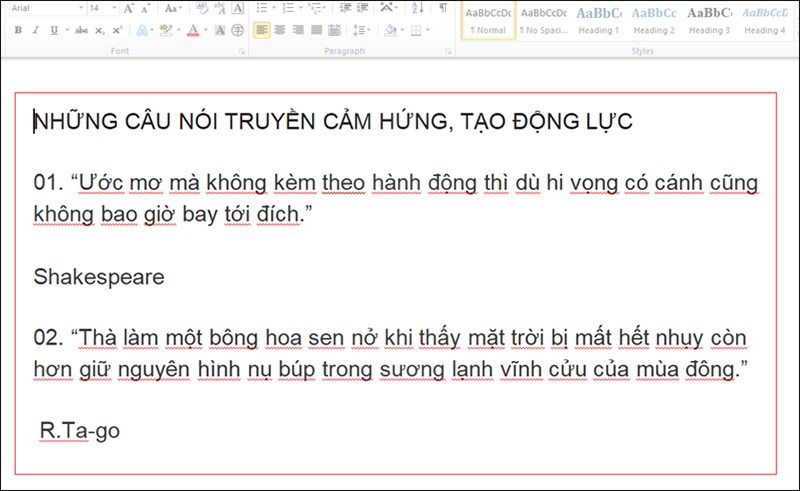Open the Change Case (Aa) menu
Image resolution: width=800 pixels, height=491 pixels.
coord(172,8)
